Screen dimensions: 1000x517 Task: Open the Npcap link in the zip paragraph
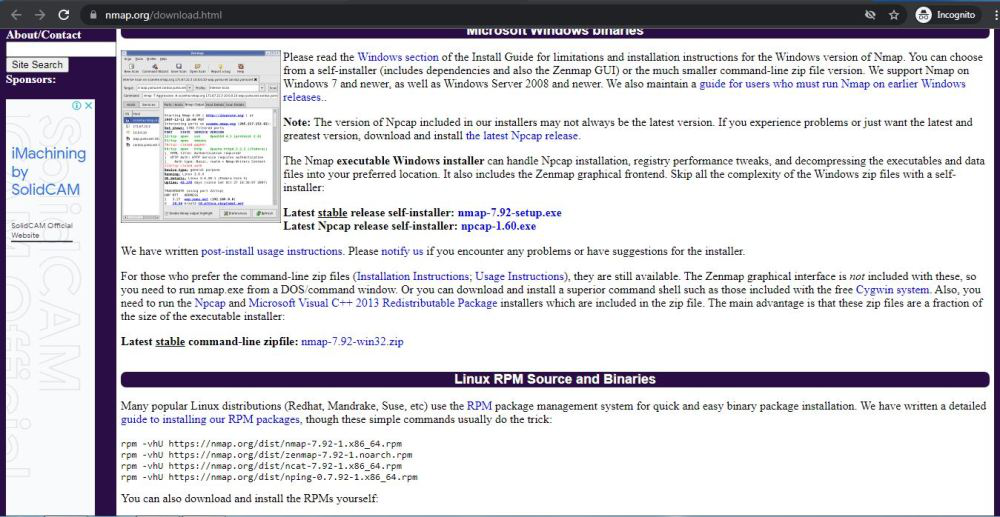tap(210, 303)
